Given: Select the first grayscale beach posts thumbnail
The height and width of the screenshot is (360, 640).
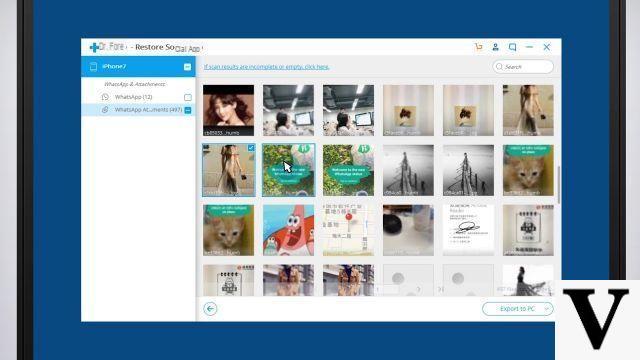Looking at the screenshot, I should (408, 170).
